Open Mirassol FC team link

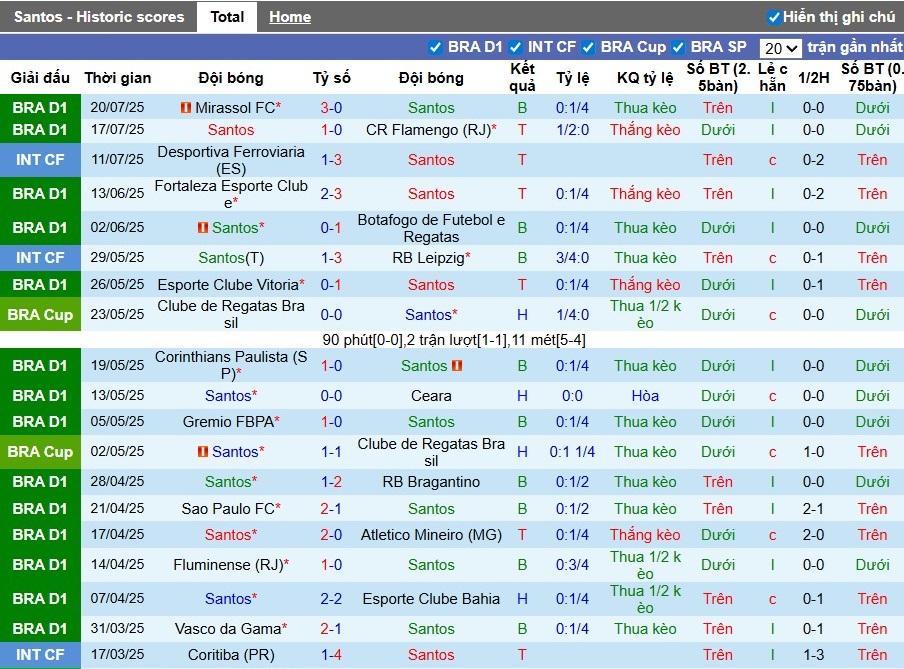(x=235, y=108)
